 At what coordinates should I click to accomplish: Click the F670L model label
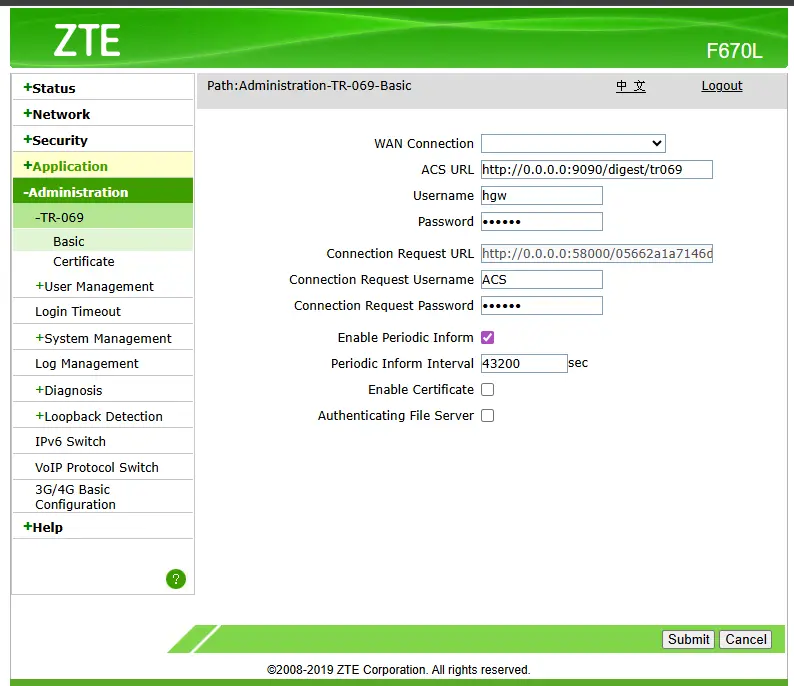pos(734,51)
